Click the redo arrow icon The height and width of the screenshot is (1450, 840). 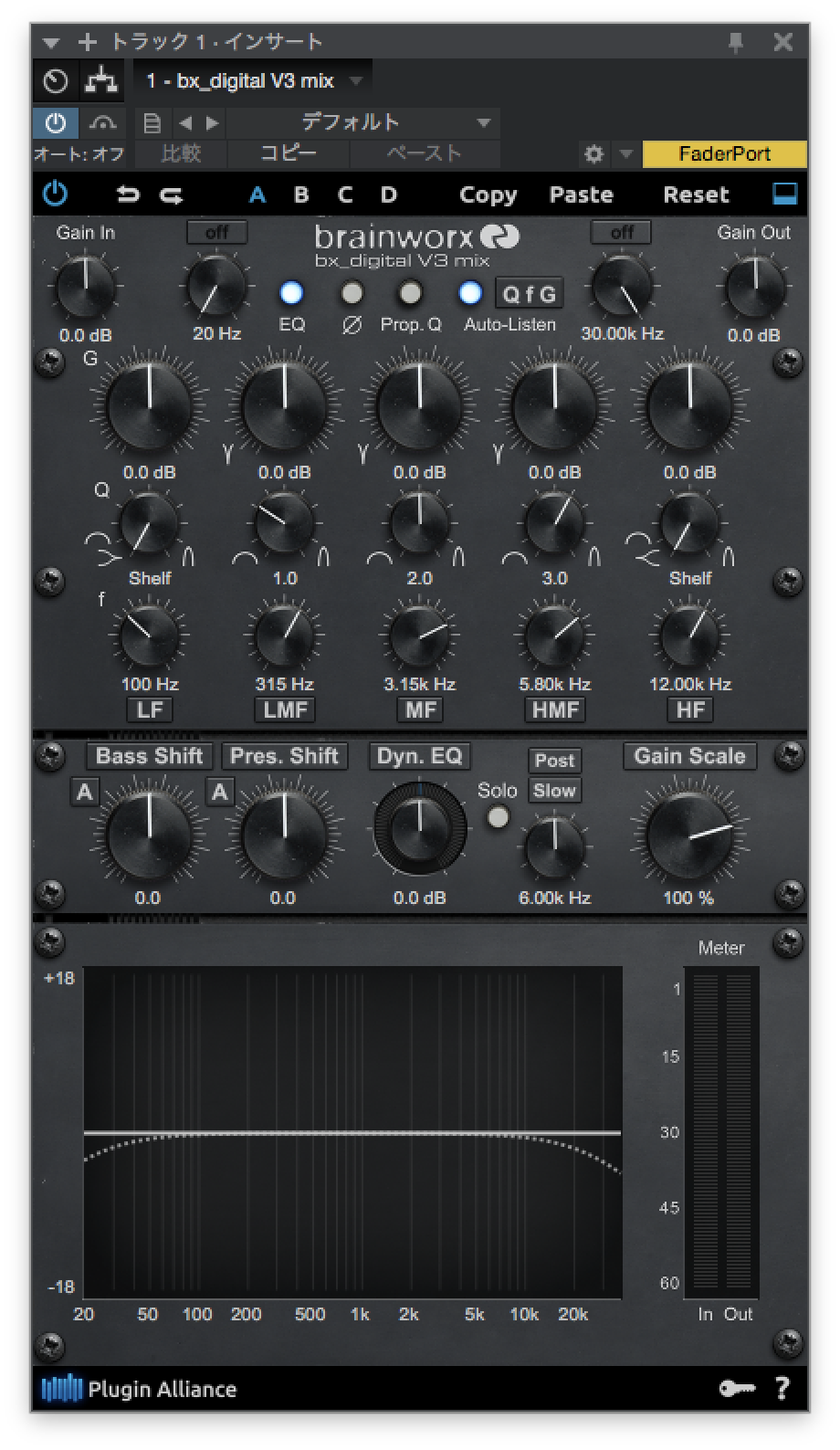point(172,194)
